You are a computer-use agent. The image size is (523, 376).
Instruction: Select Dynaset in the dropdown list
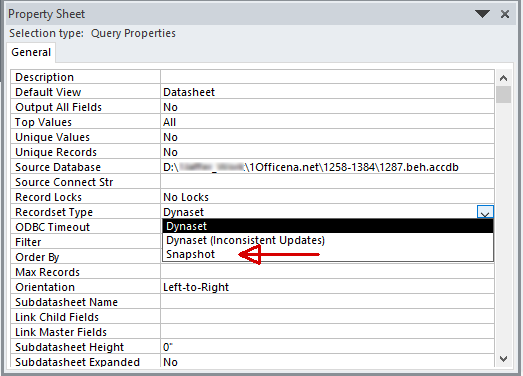[x=328, y=226]
